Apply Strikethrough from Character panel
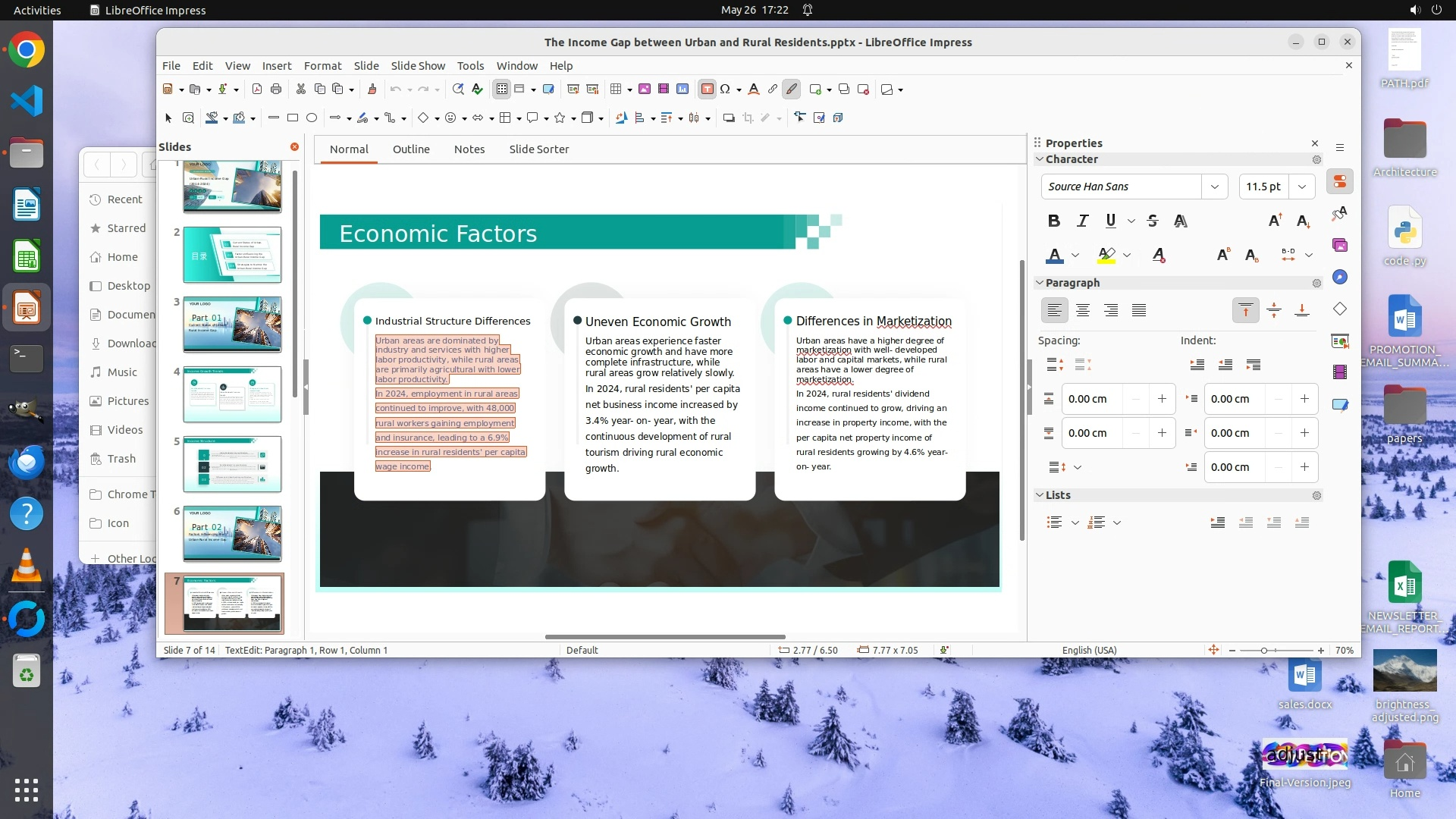This screenshot has height=819, width=1456. 1152,221
